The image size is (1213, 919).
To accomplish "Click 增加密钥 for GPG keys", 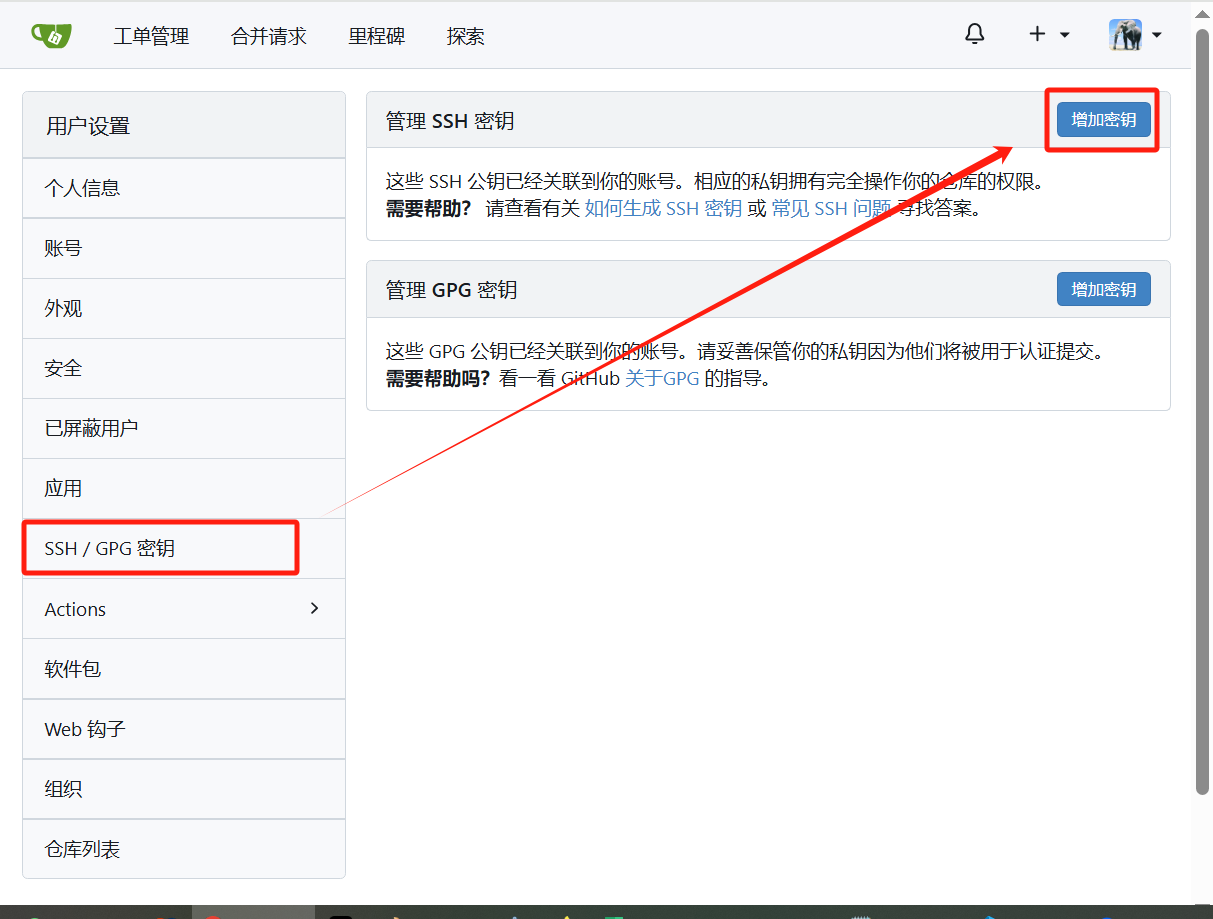I will coord(1103,289).
